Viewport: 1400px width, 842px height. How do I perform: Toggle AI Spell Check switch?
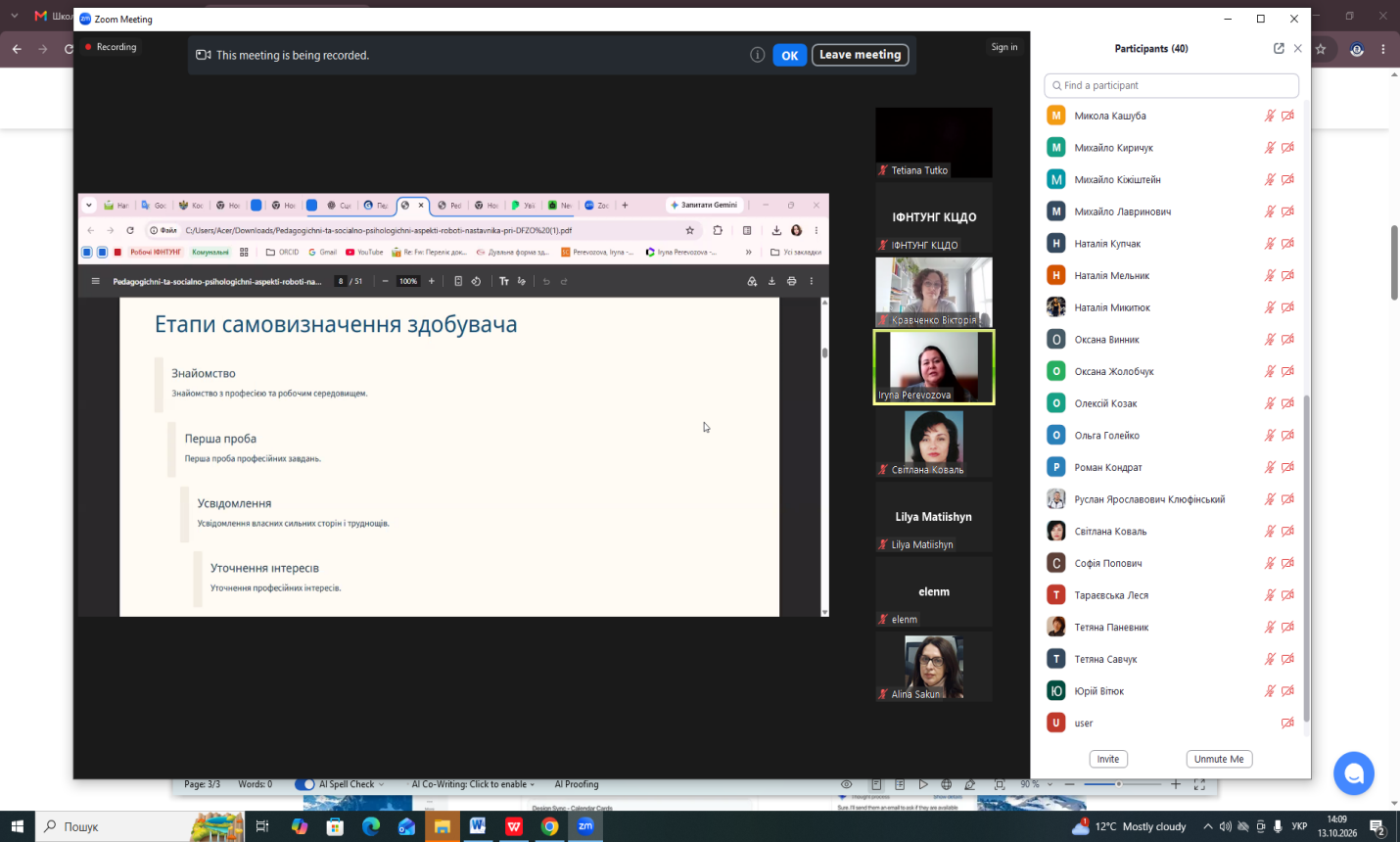click(304, 784)
